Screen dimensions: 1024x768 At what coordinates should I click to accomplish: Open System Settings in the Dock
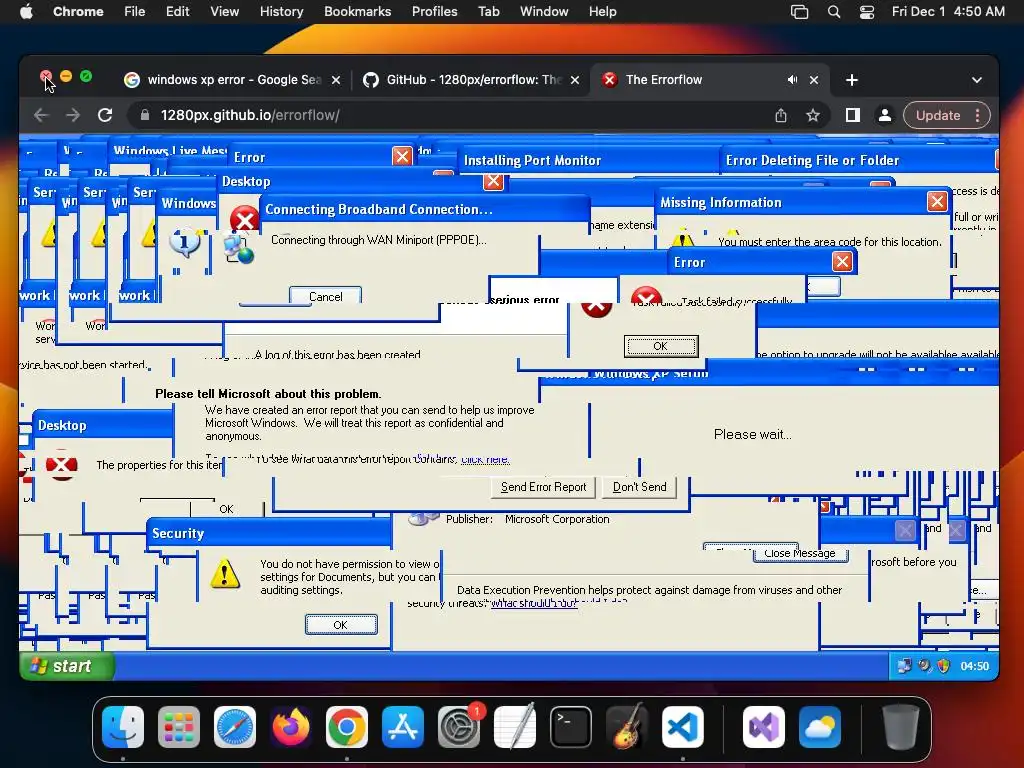coord(459,727)
